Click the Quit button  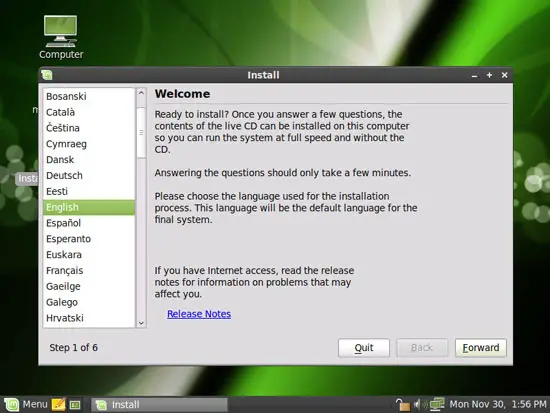(x=364, y=348)
